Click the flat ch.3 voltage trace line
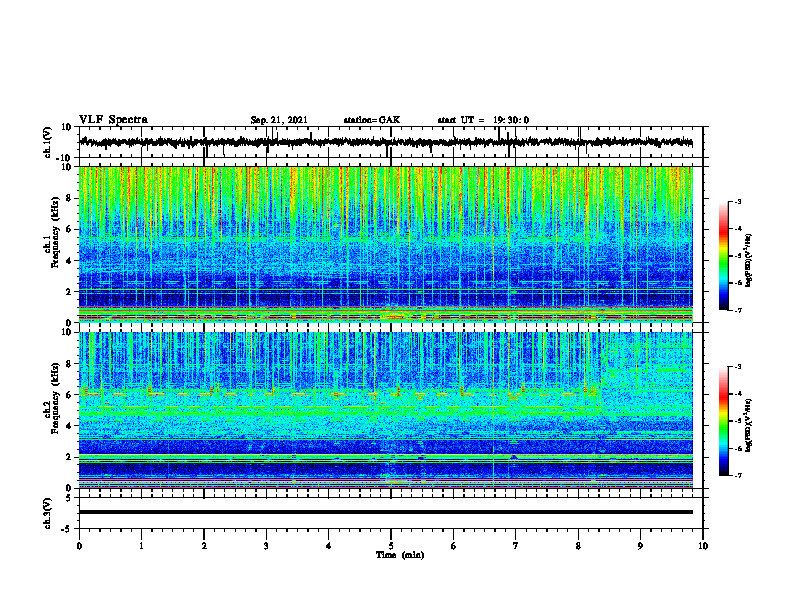This screenshot has width=792, height=612. coord(385,512)
